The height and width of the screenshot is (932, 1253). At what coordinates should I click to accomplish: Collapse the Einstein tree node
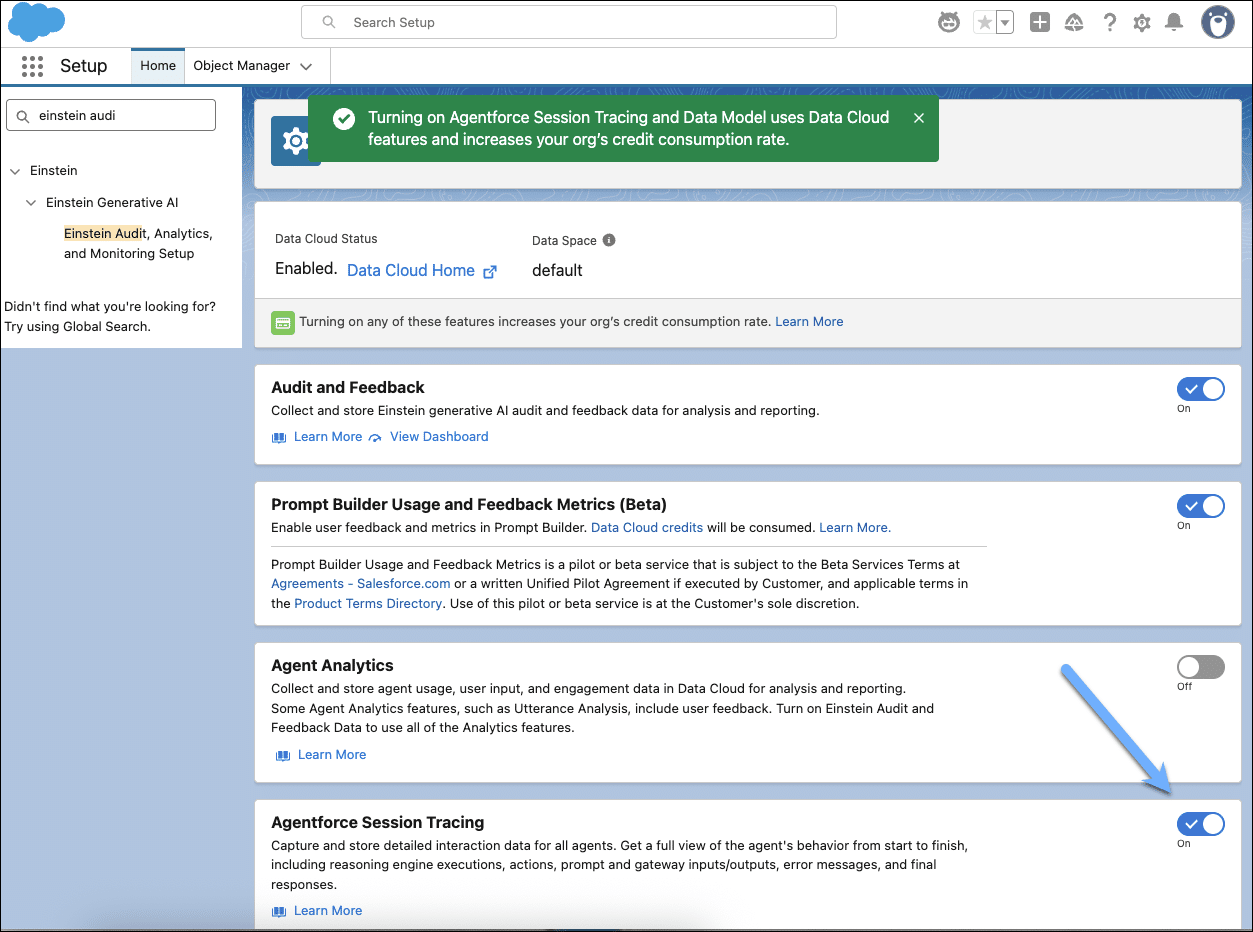(15, 172)
